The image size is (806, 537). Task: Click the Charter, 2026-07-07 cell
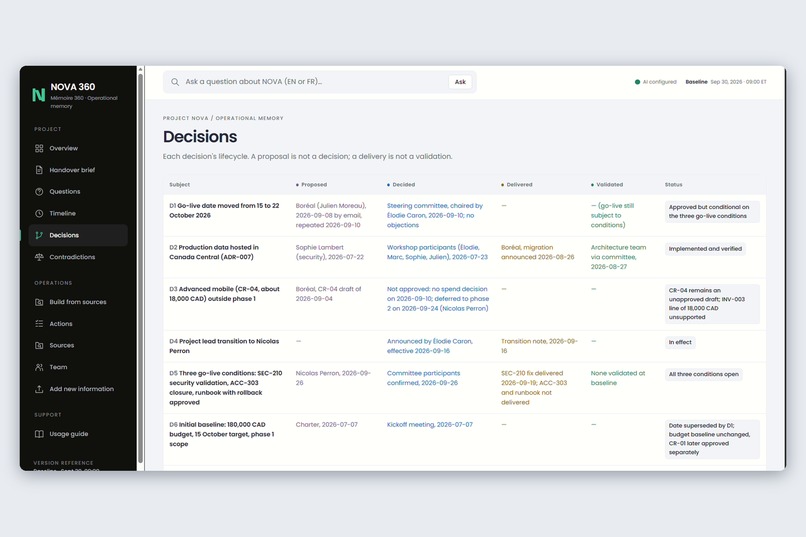[326, 424]
